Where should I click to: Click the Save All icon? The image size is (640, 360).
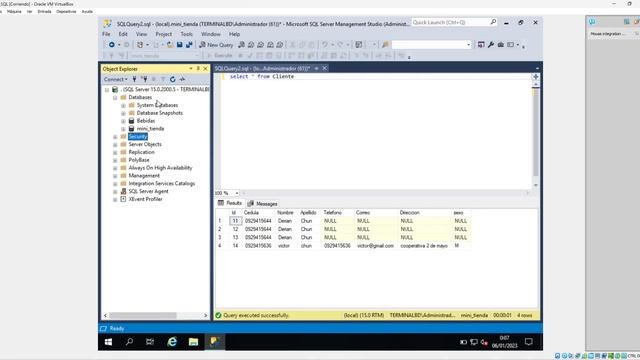coord(189,45)
